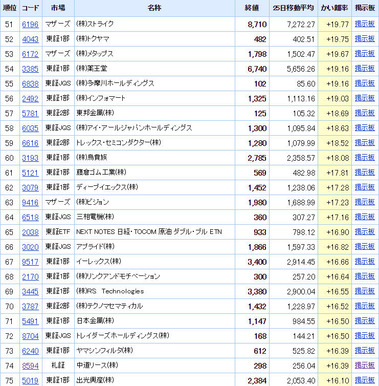This screenshot has height=386, width=379.
Task: Click the かい離率 column header
Action: (334, 8)
